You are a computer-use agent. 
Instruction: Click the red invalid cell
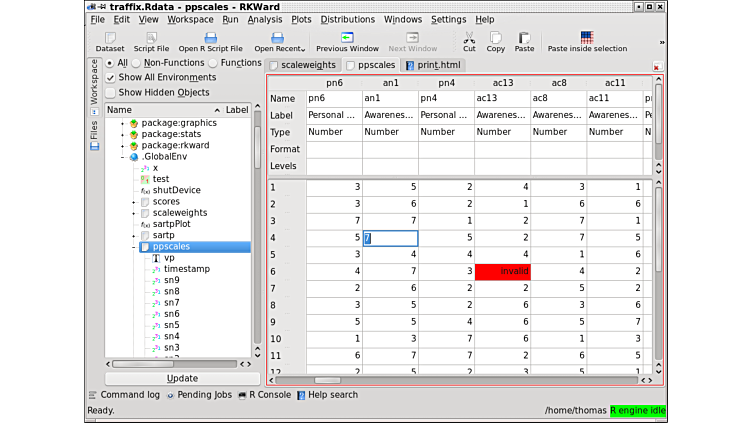pyautogui.click(x=502, y=271)
